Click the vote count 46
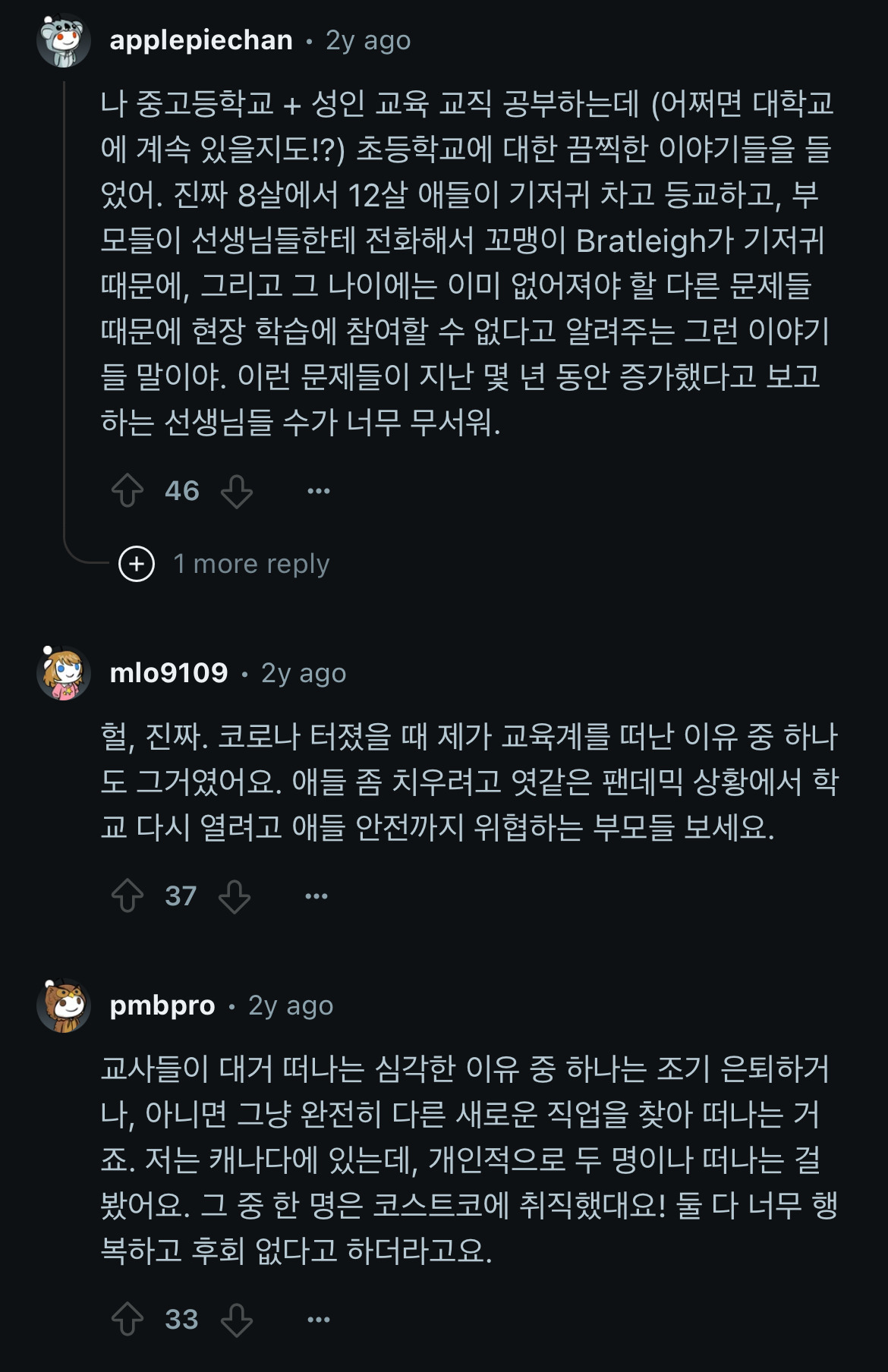 181,492
